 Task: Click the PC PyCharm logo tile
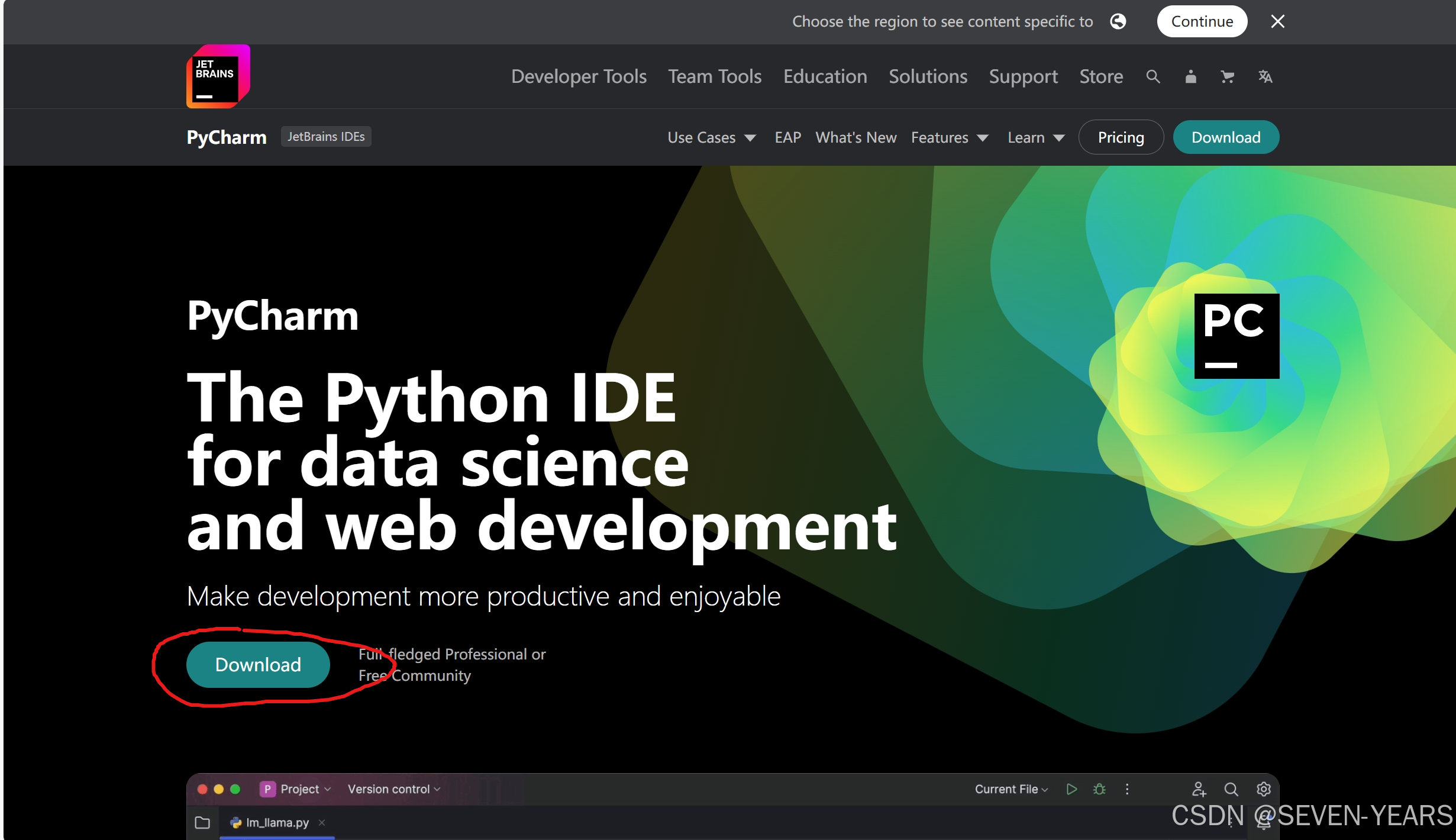(1237, 336)
